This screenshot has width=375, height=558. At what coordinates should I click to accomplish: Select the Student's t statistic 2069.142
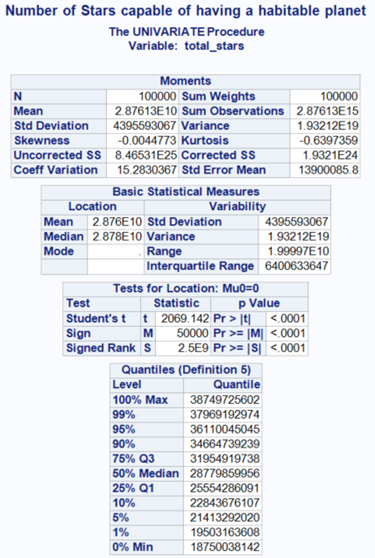[183, 319]
